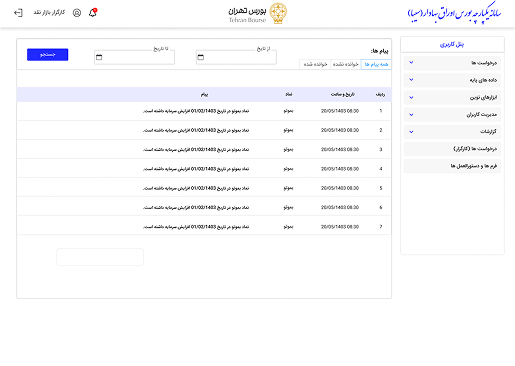The width and height of the screenshot is (515, 366).
Task: Click the symbol cell in row 4
Action: click(x=288, y=169)
